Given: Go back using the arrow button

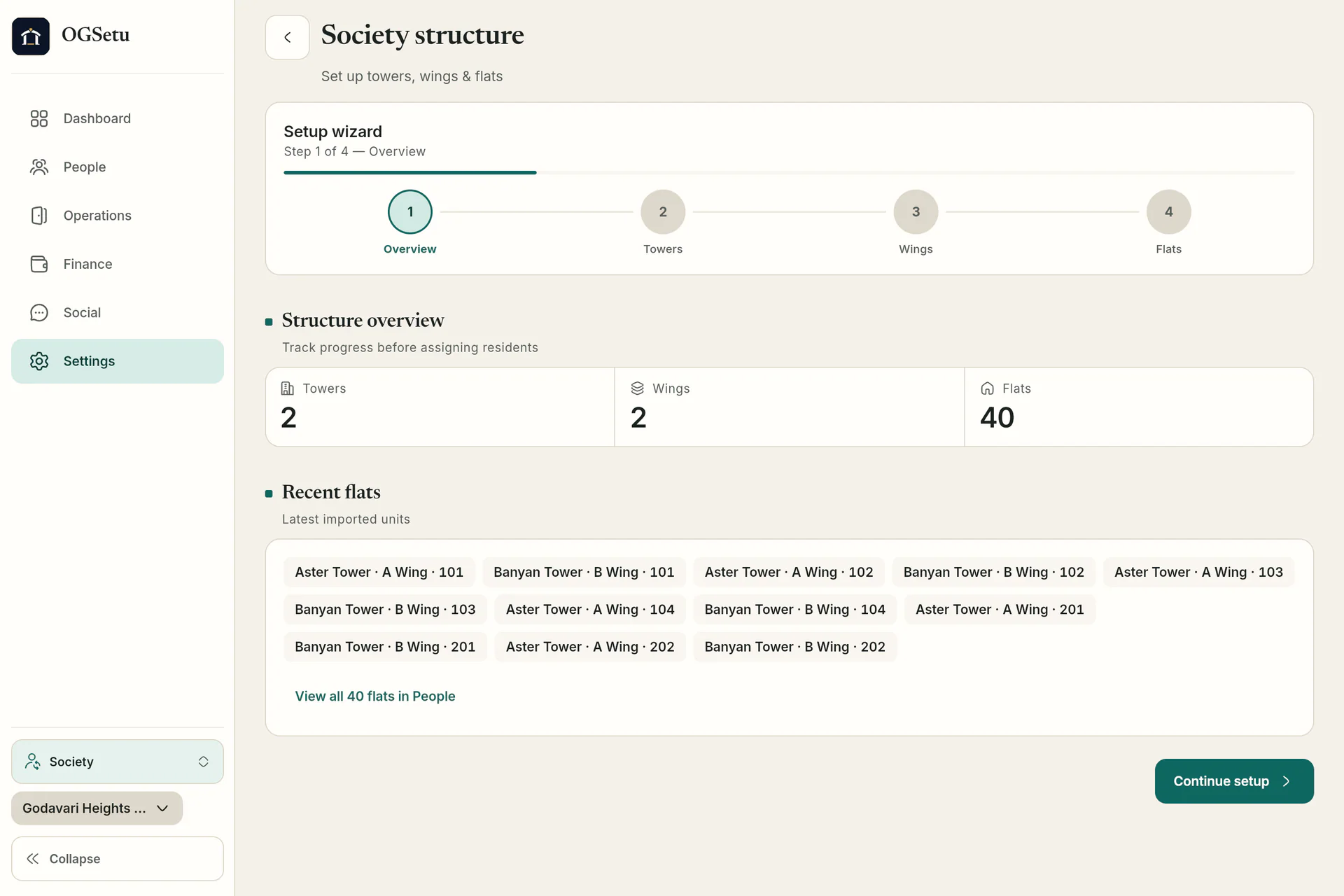Looking at the screenshot, I should tap(287, 37).
